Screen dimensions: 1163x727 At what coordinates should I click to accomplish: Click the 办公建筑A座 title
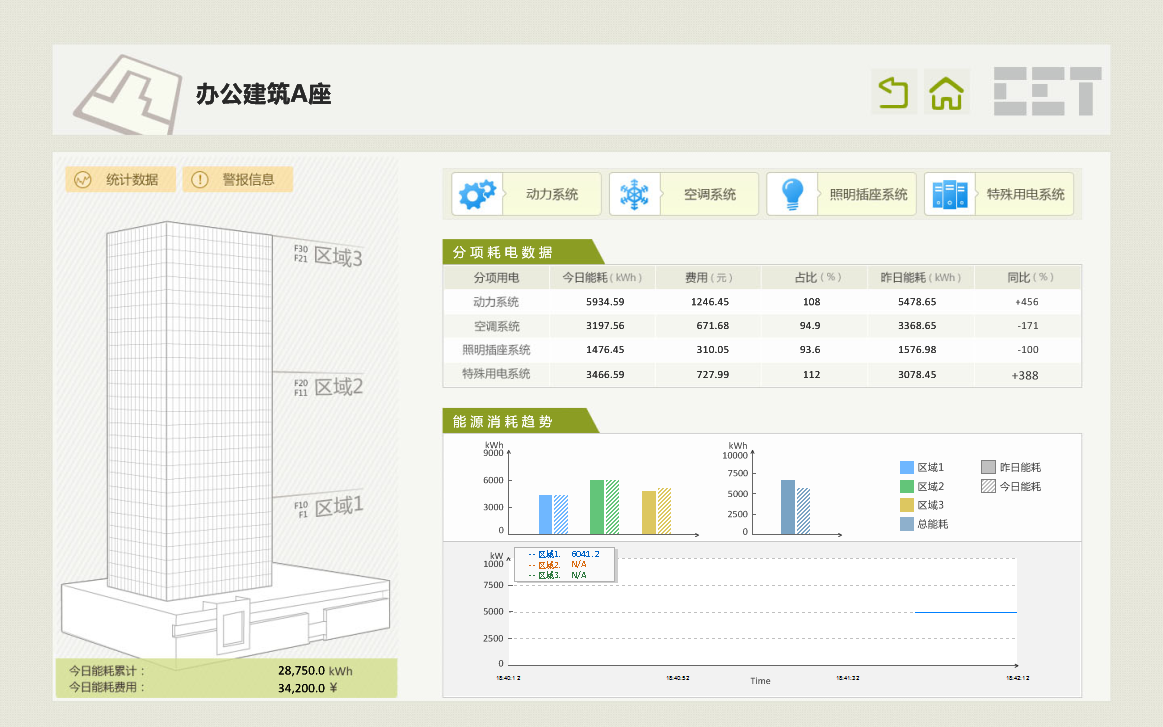tap(263, 94)
